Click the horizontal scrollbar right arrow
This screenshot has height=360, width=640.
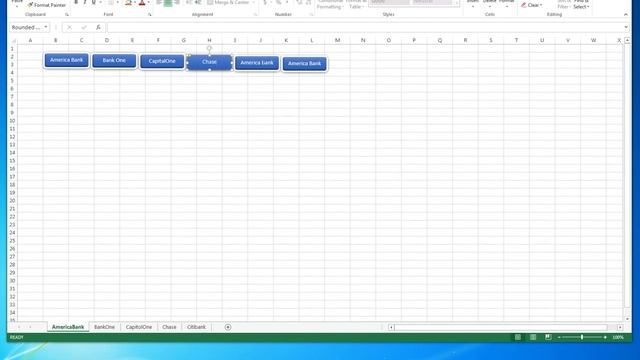coord(620,327)
